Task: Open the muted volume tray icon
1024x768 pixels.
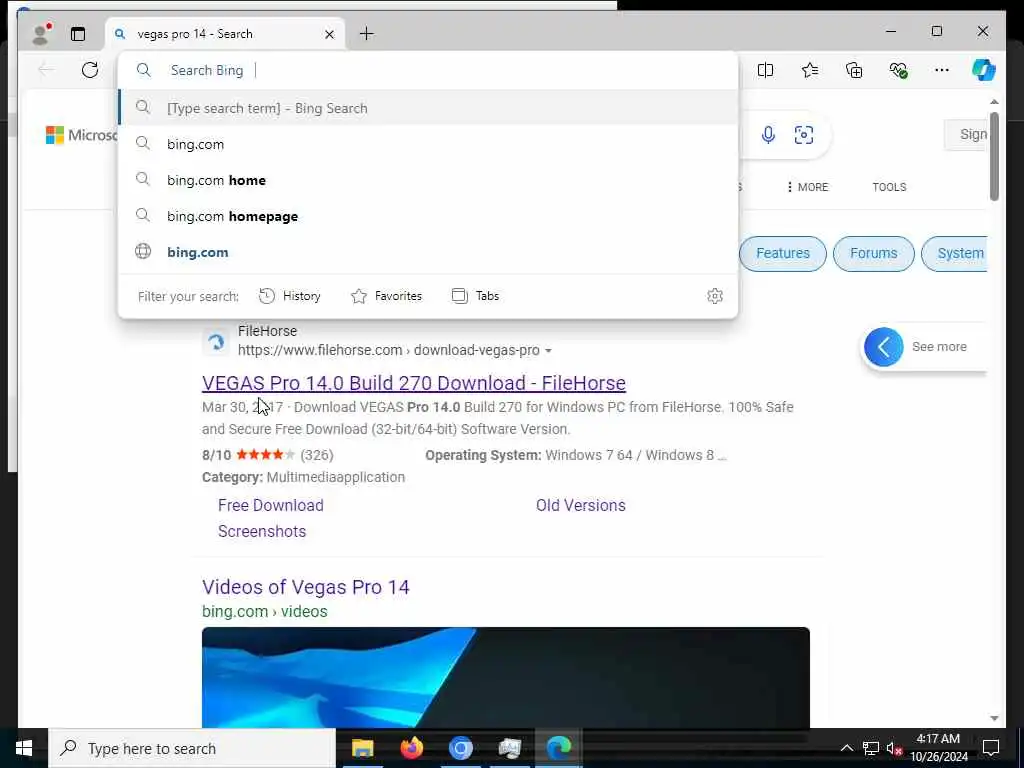Action: pyautogui.click(x=895, y=748)
